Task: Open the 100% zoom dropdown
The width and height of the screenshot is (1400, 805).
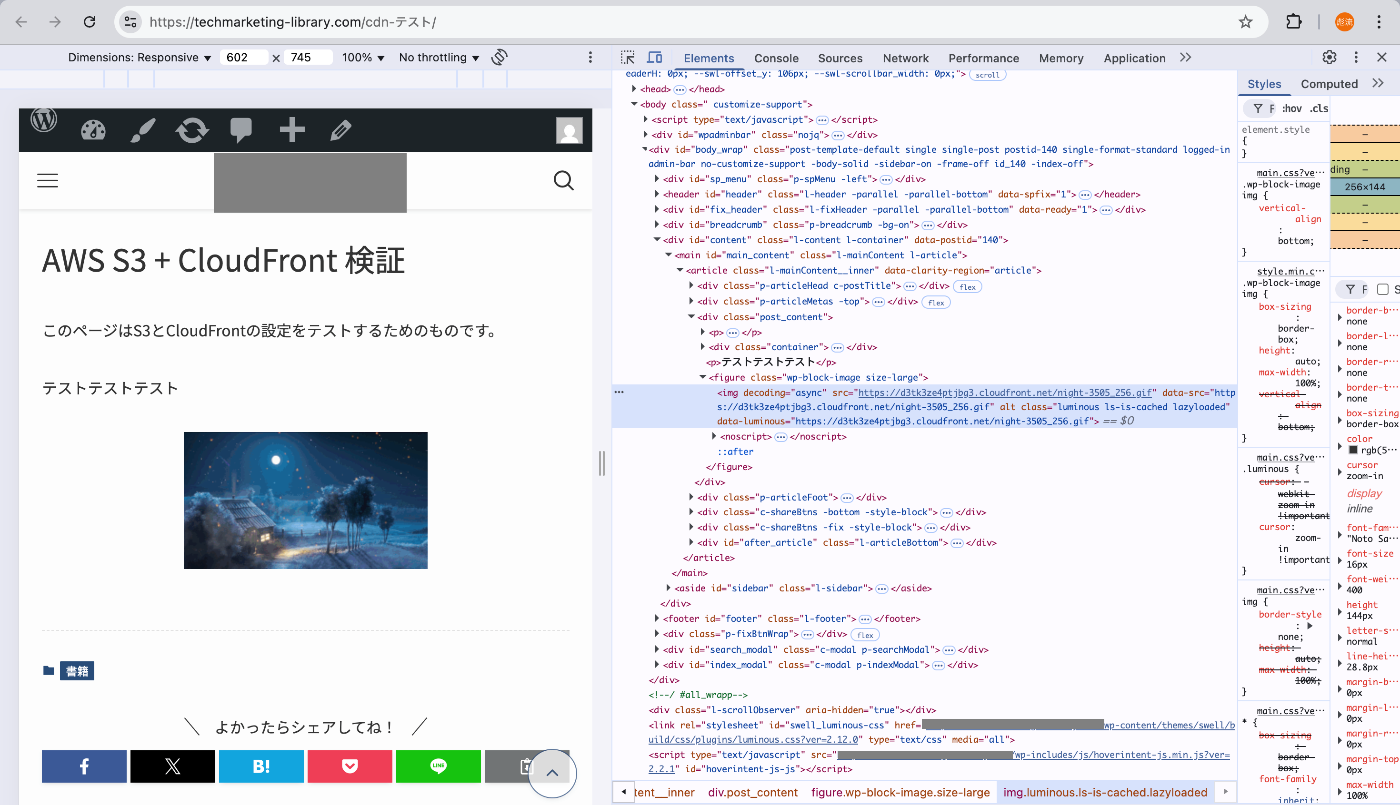Action: 363,58
